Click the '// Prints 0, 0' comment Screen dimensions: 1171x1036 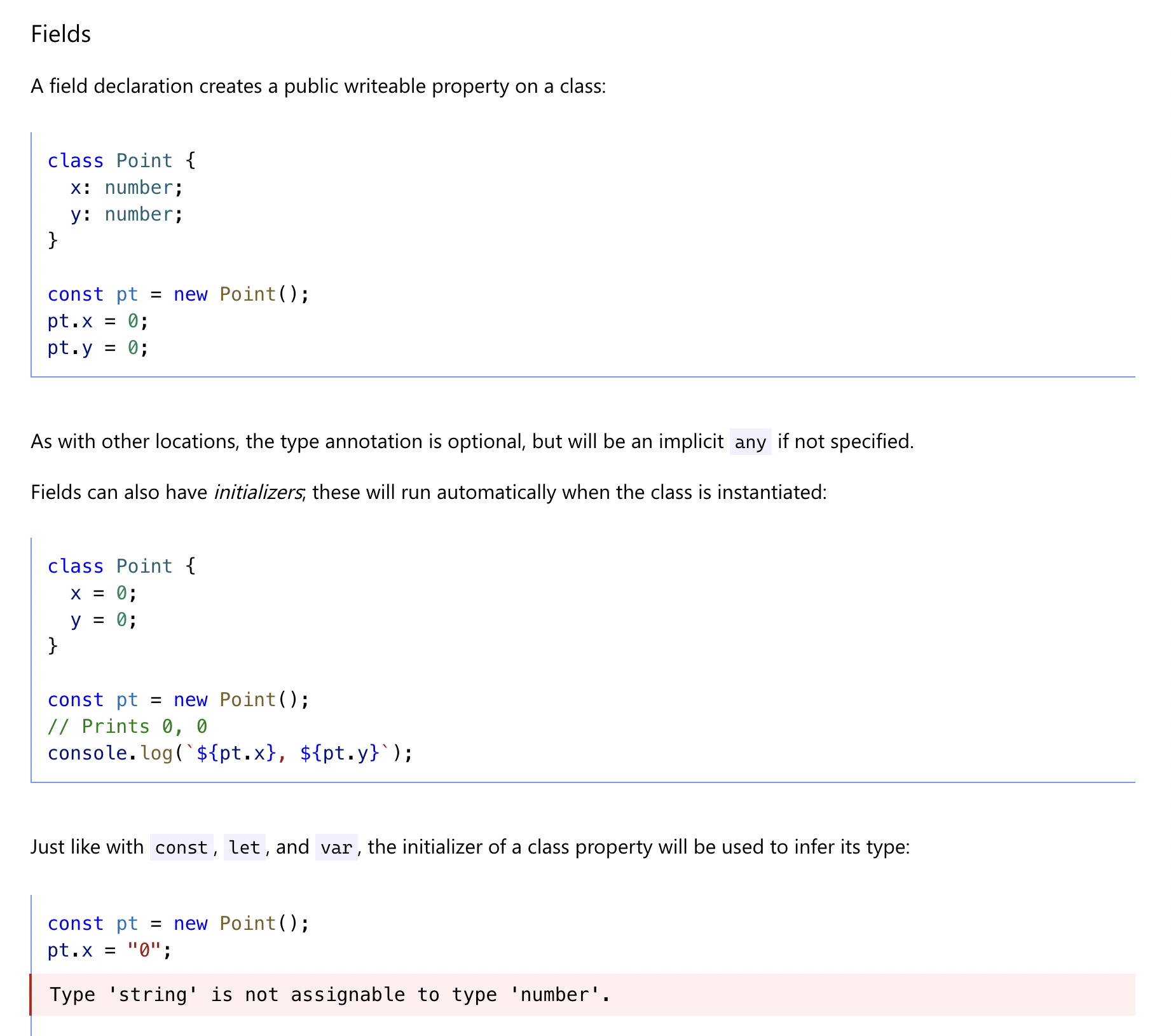click(128, 726)
